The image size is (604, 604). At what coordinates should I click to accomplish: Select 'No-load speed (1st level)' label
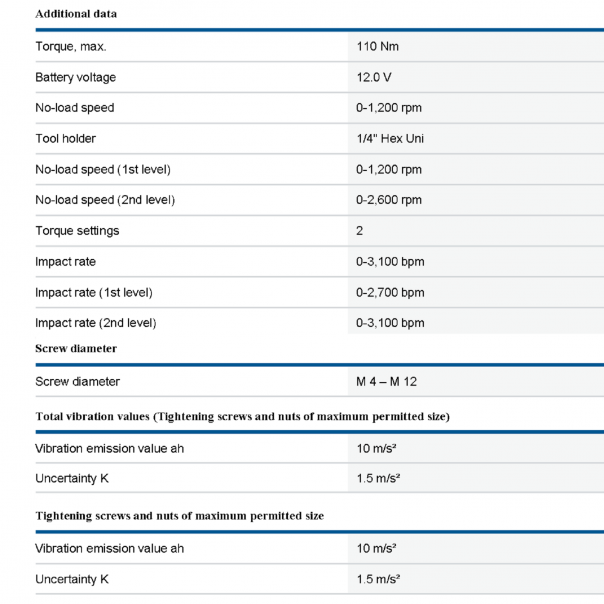105,169
